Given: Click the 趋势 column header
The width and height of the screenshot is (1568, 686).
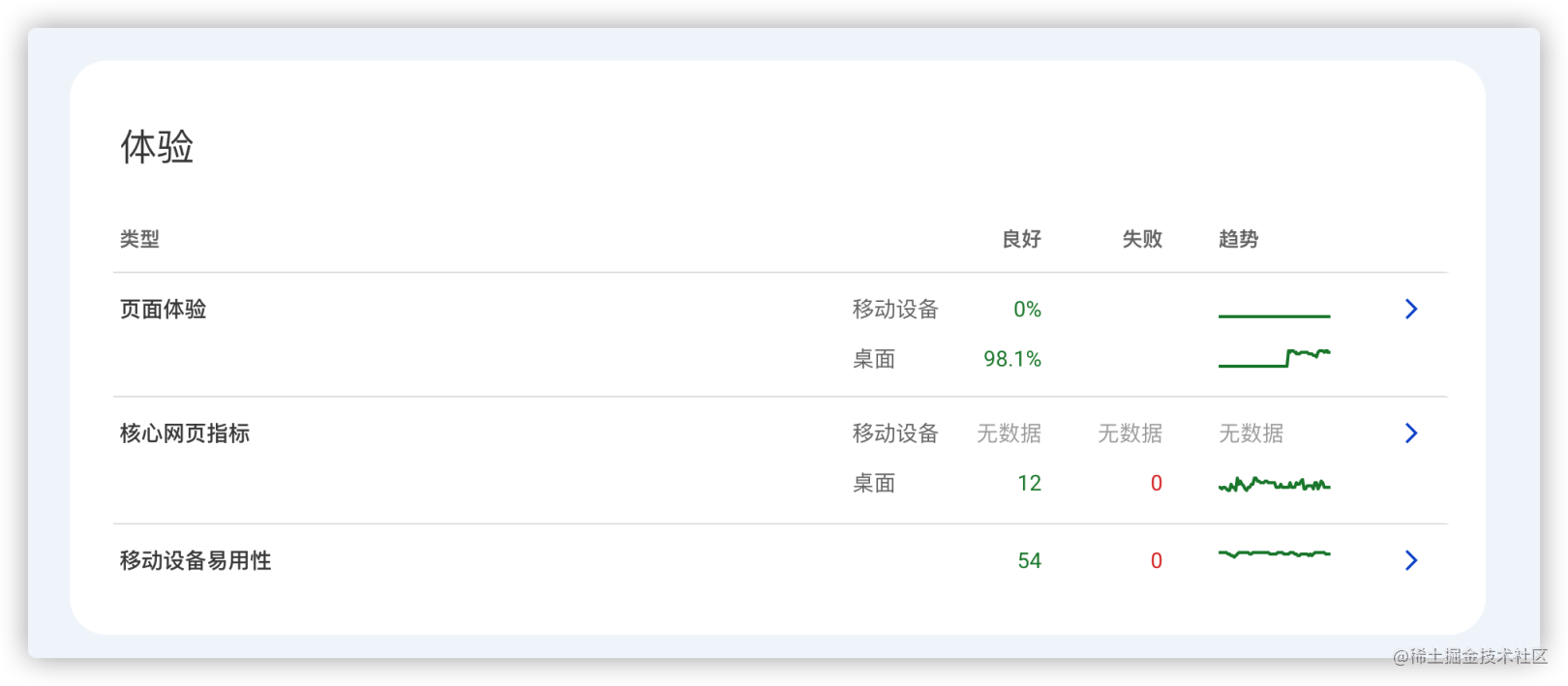Looking at the screenshot, I should click(1238, 239).
